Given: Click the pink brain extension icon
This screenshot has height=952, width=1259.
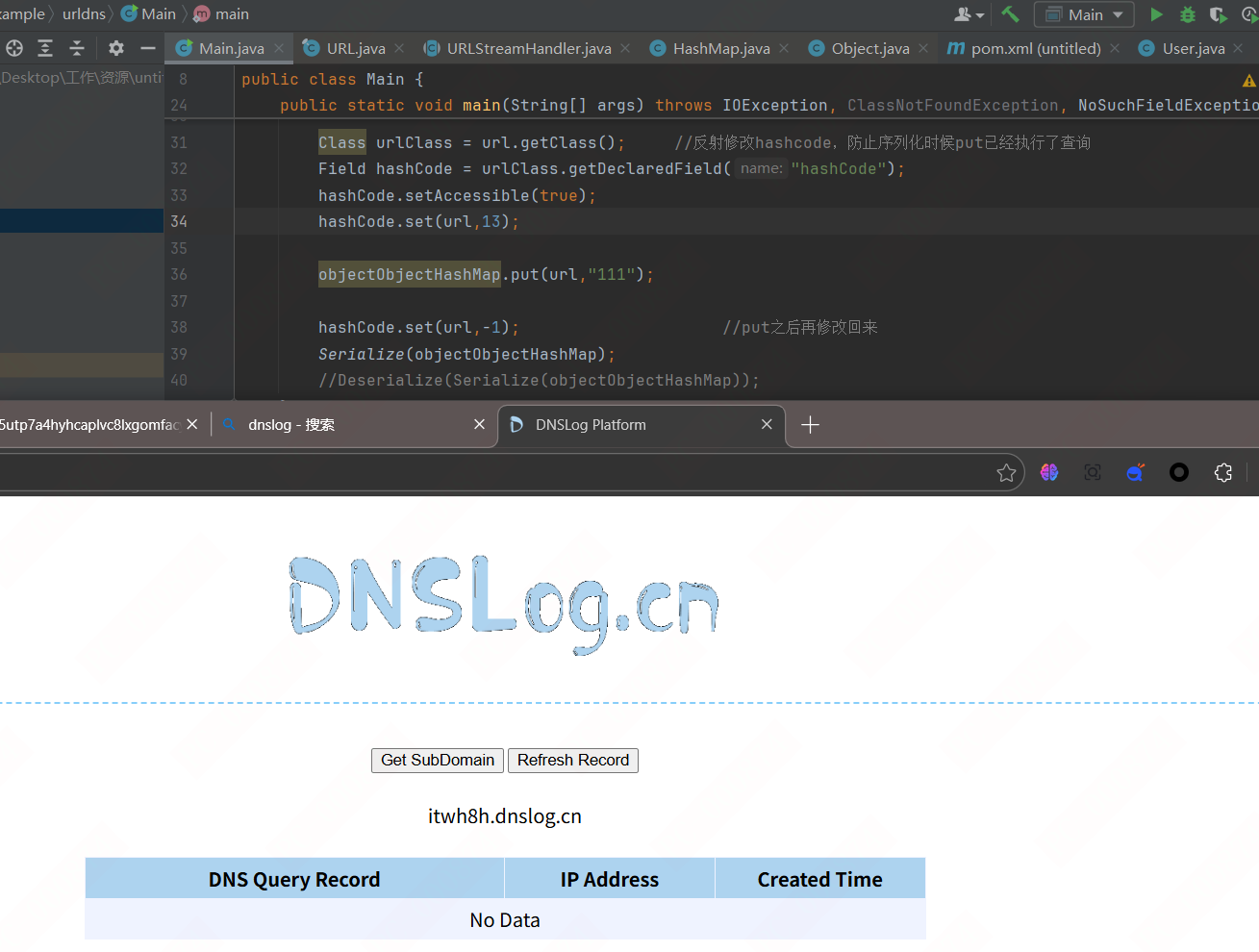Looking at the screenshot, I should 1049,472.
